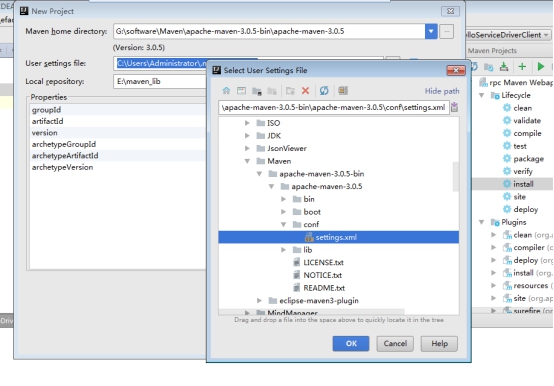Click the file path input field

[334, 107]
